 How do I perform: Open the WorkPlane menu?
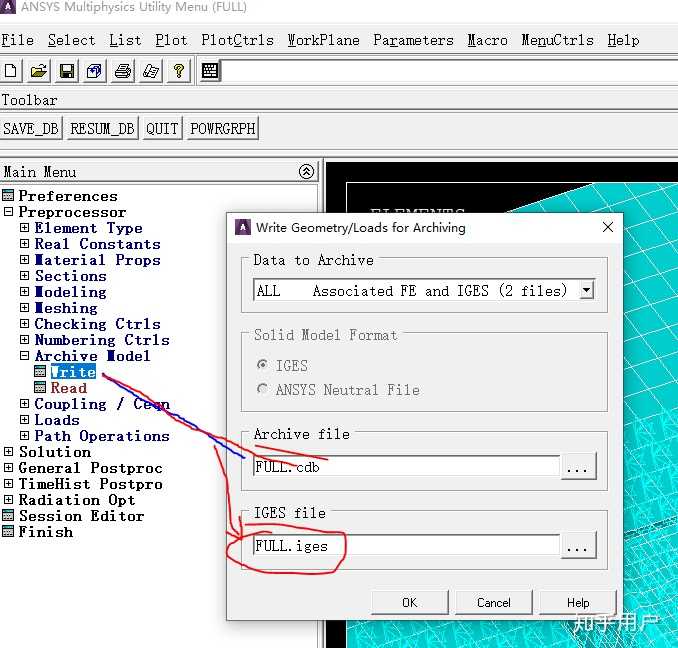[x=323, y=40]
